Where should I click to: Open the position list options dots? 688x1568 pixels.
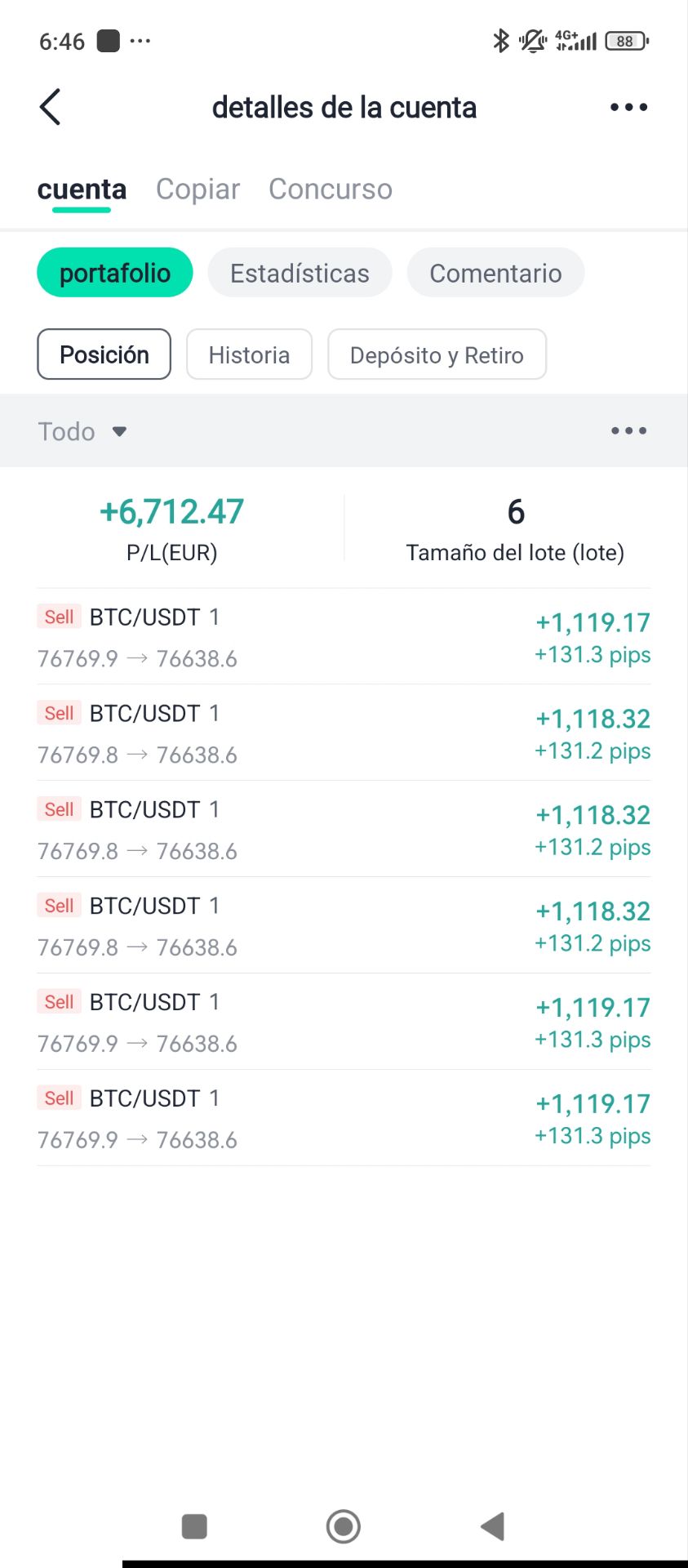click(628, 430)
